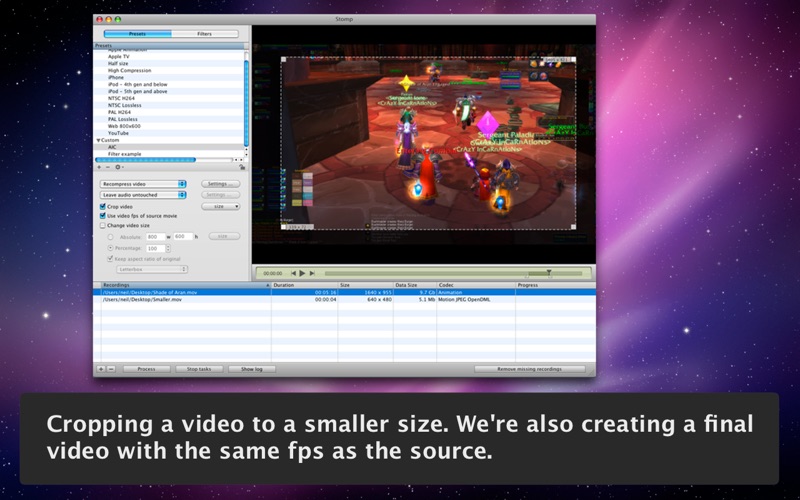Click the size button beside Absolute

coord(224,236)
